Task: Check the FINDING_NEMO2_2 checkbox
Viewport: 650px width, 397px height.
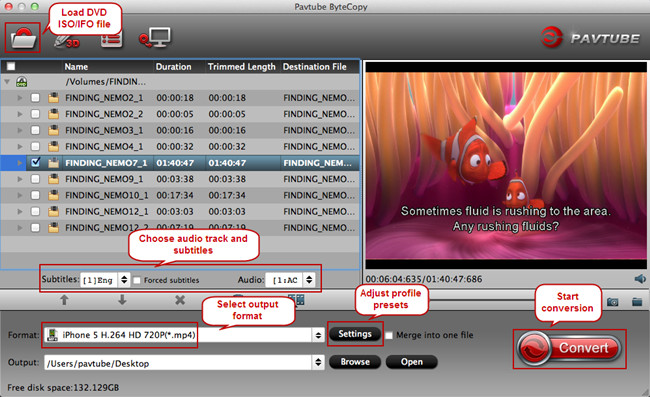Action: point(35,114)
